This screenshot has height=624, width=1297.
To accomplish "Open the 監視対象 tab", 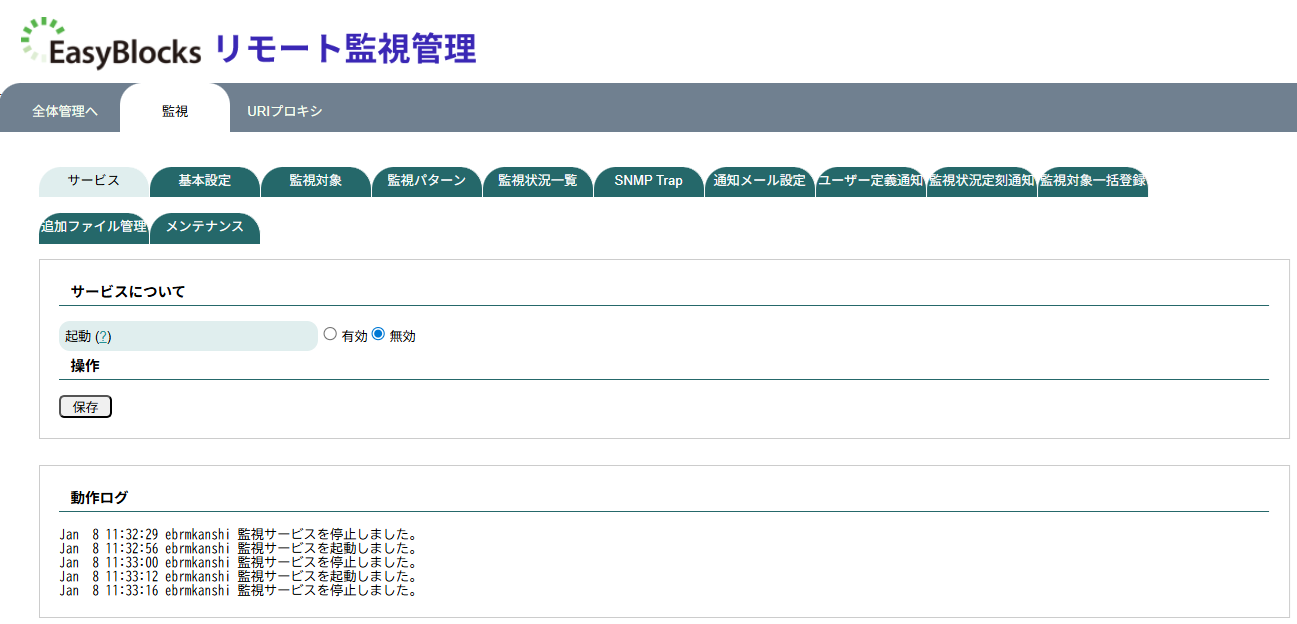I will point(316,181).
